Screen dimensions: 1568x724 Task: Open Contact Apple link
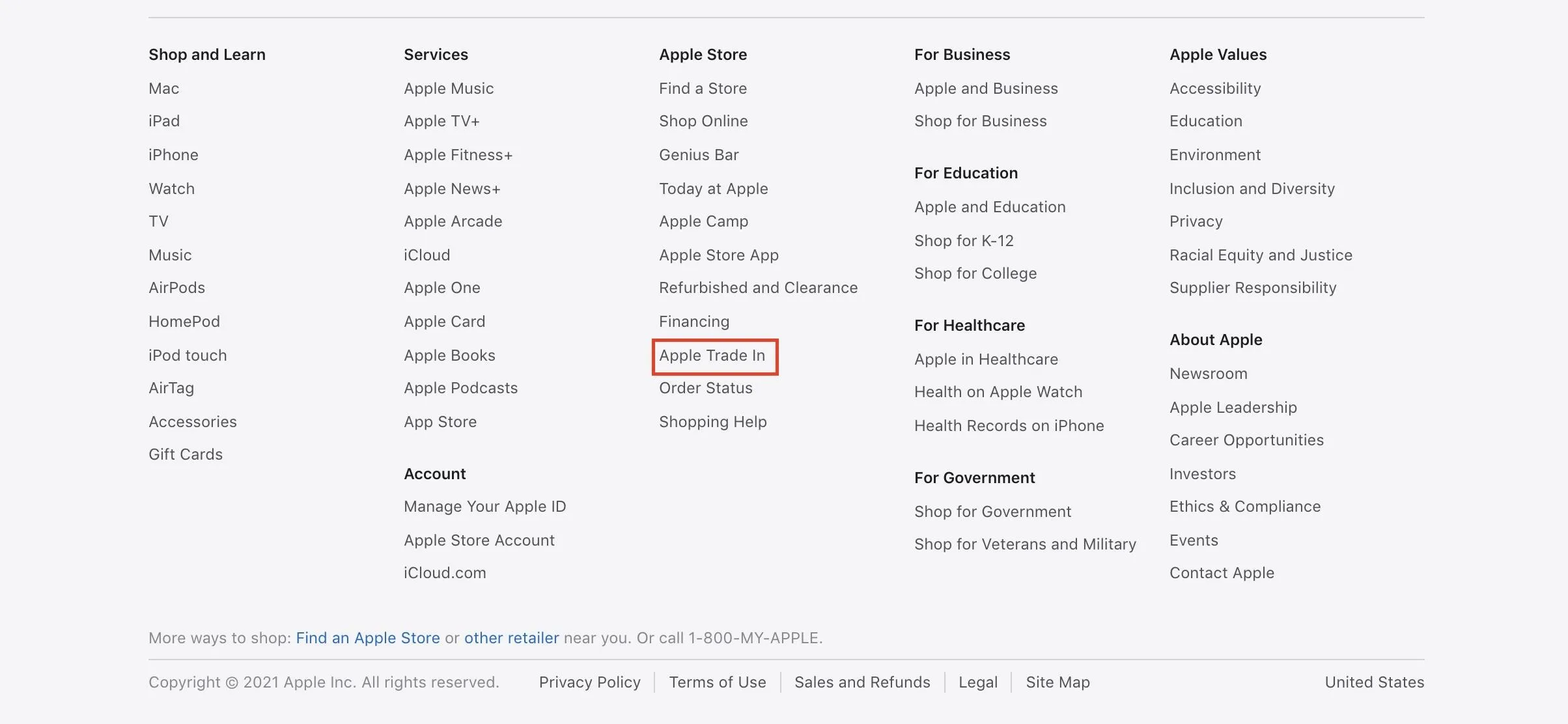pos(1222,573)
